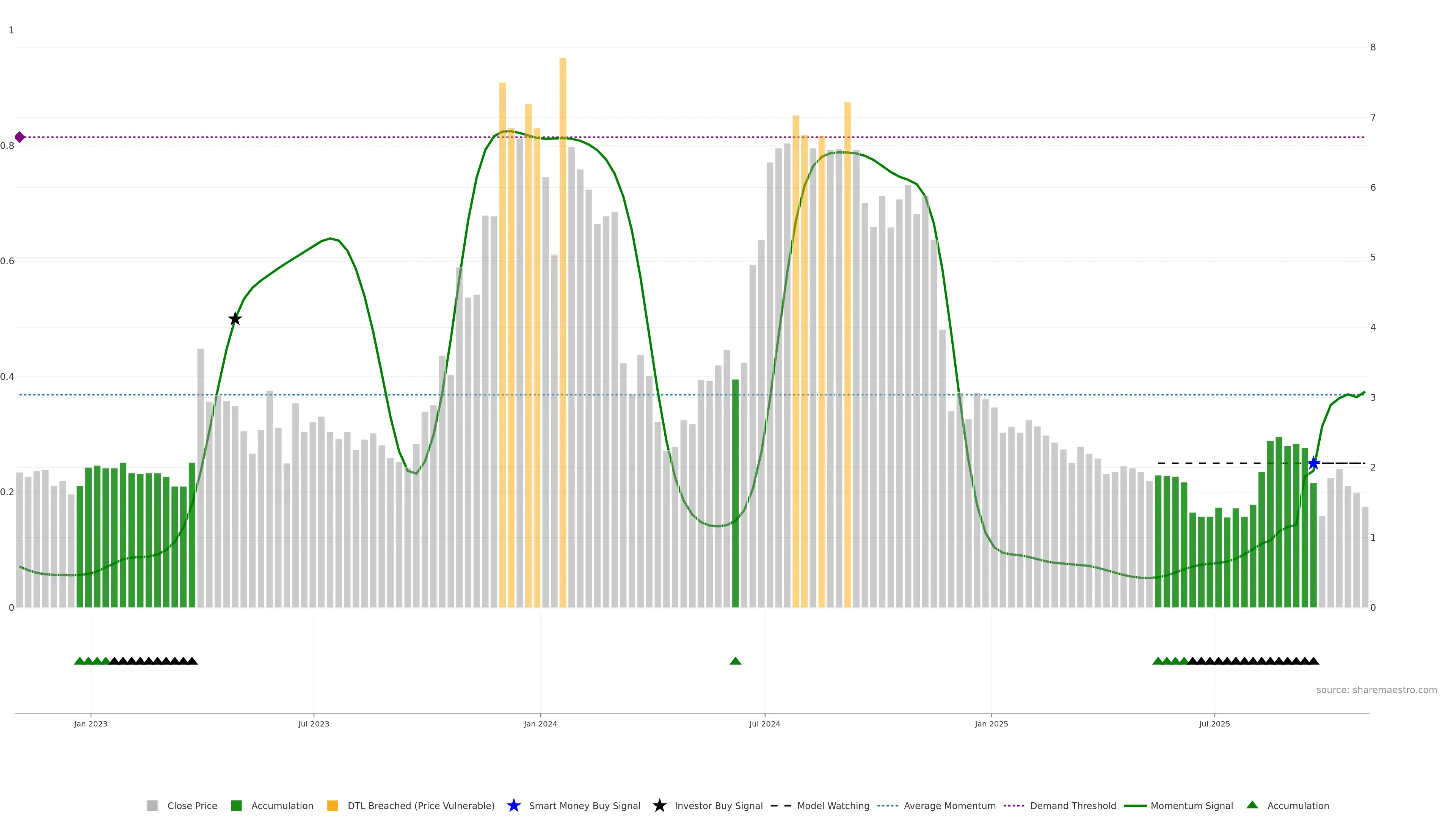Click the blue Smart Money Buy Signal star on chart

(x=1313, y=463)
